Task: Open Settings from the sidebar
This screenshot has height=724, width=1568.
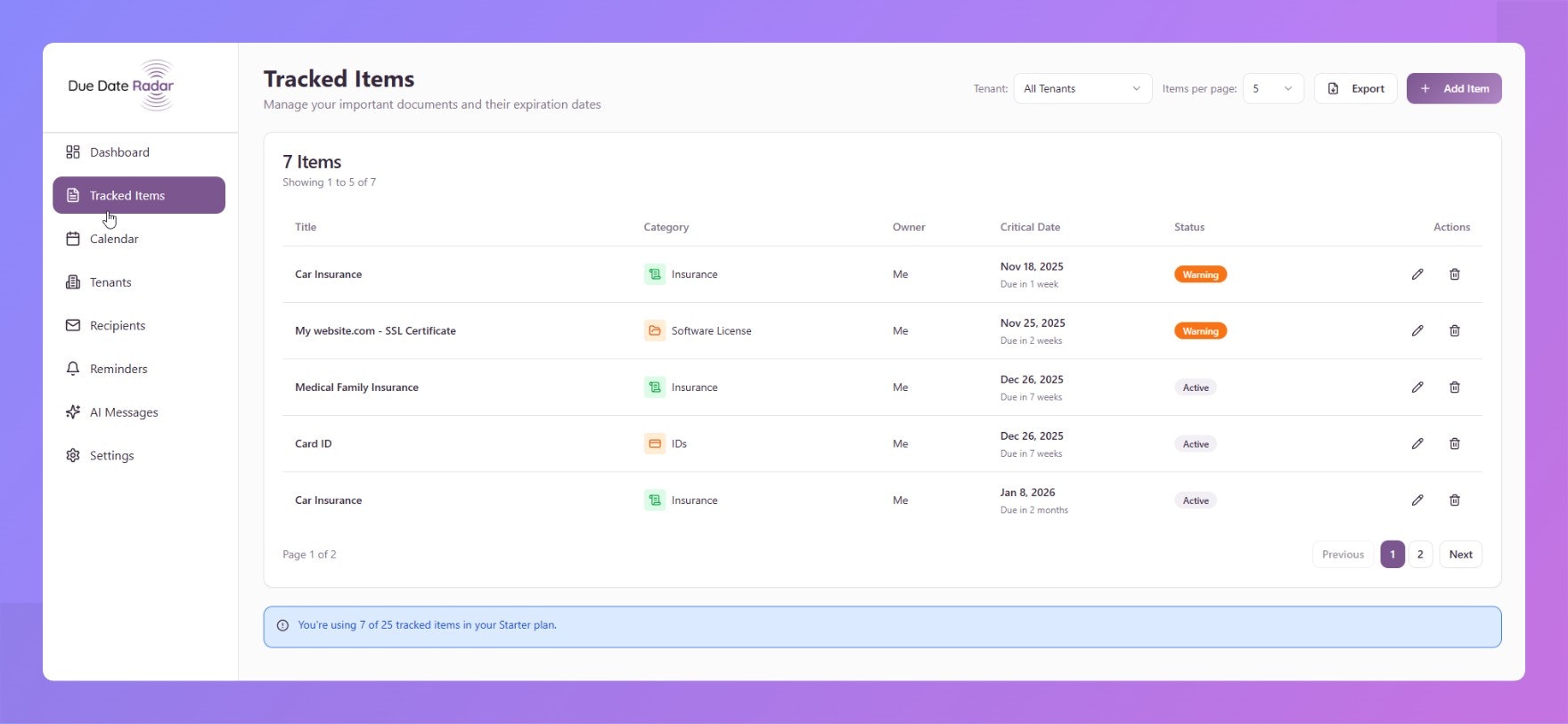Action: click(139, 455)
